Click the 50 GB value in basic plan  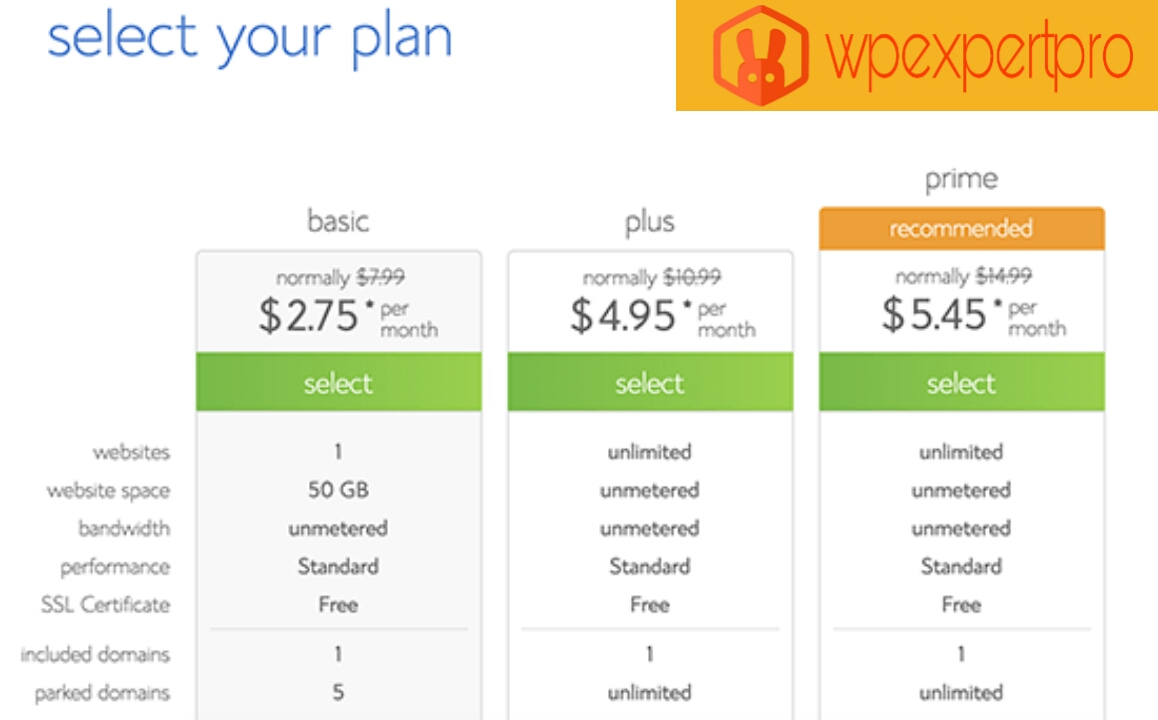click(338, 490)
